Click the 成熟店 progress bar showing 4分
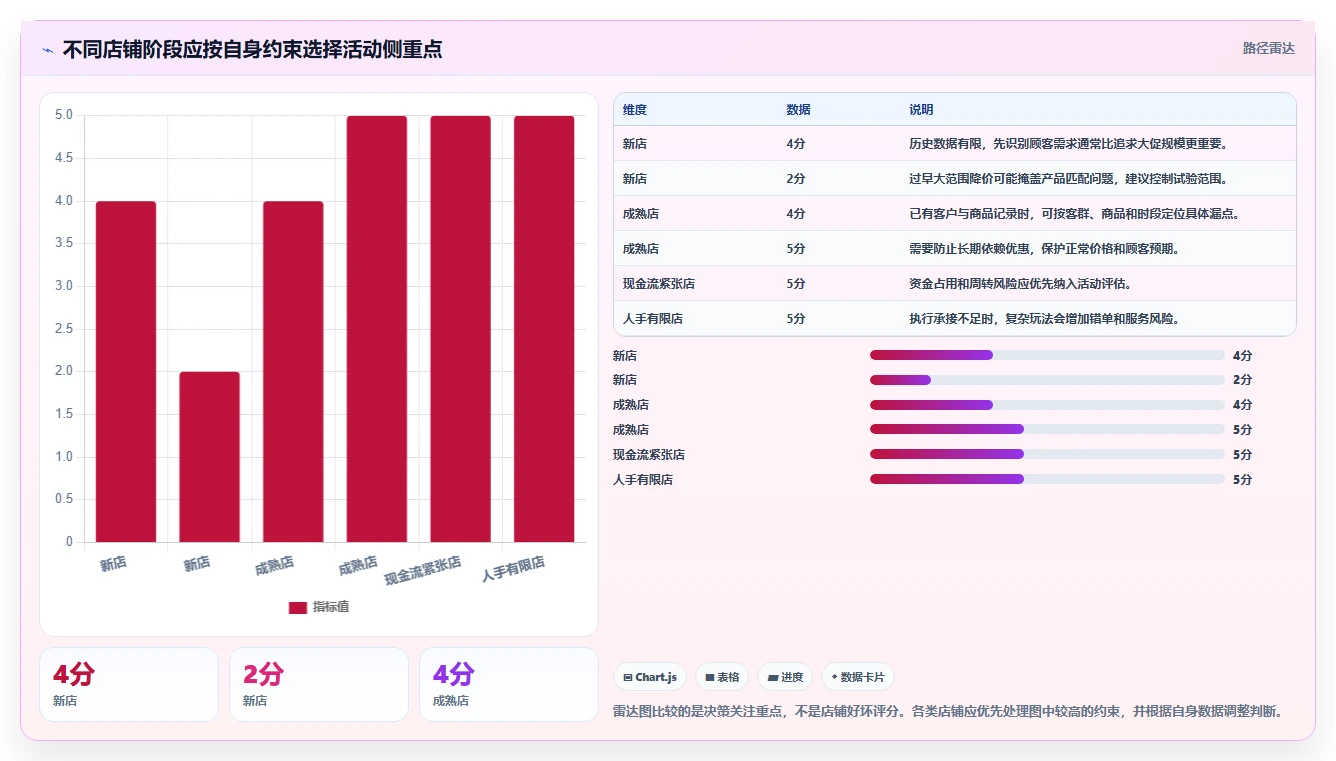The width and height of the screenshot is (1336, 761). (1047, 405)
